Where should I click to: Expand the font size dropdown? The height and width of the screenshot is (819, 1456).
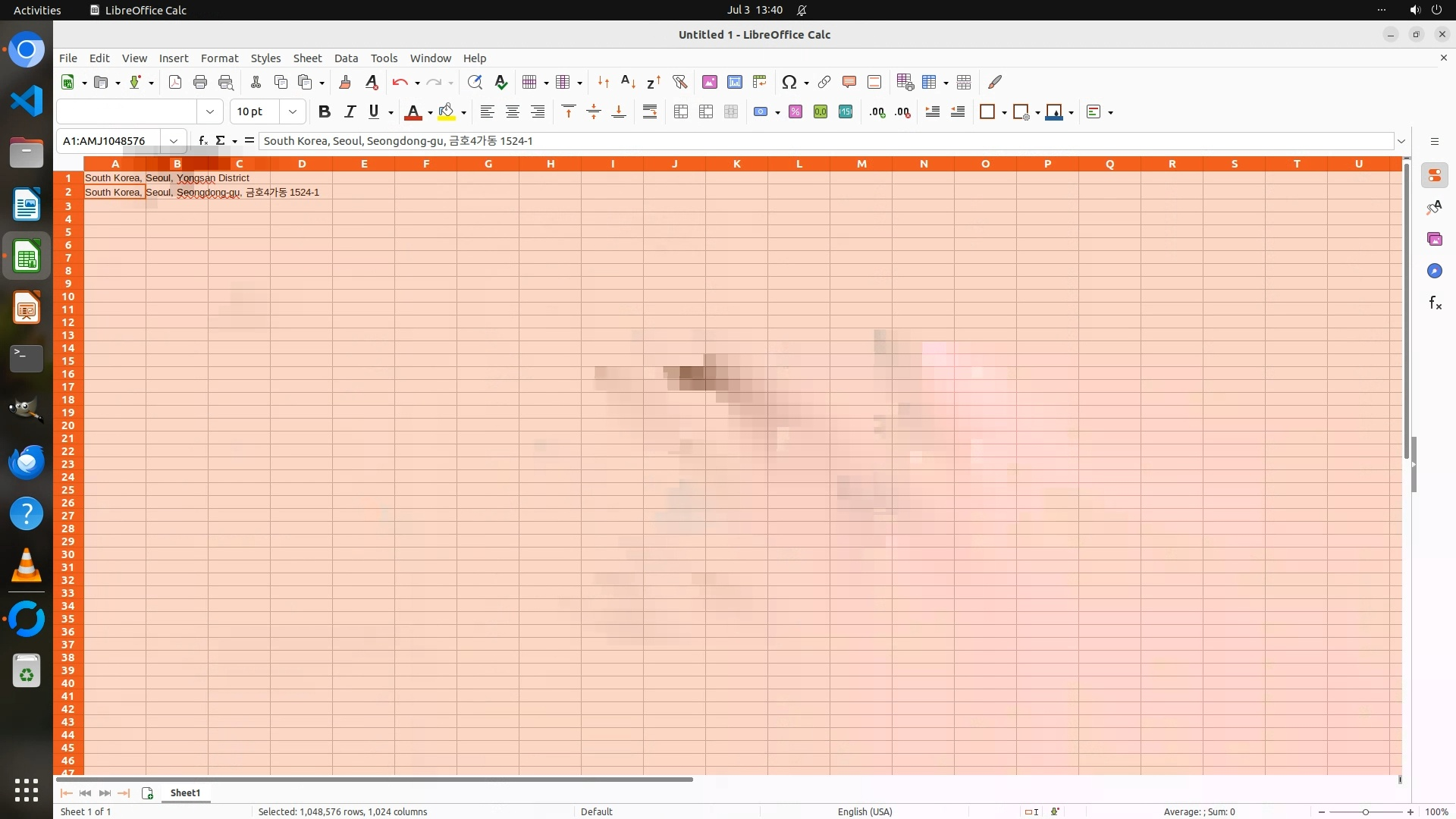click(x=293, y=112)
